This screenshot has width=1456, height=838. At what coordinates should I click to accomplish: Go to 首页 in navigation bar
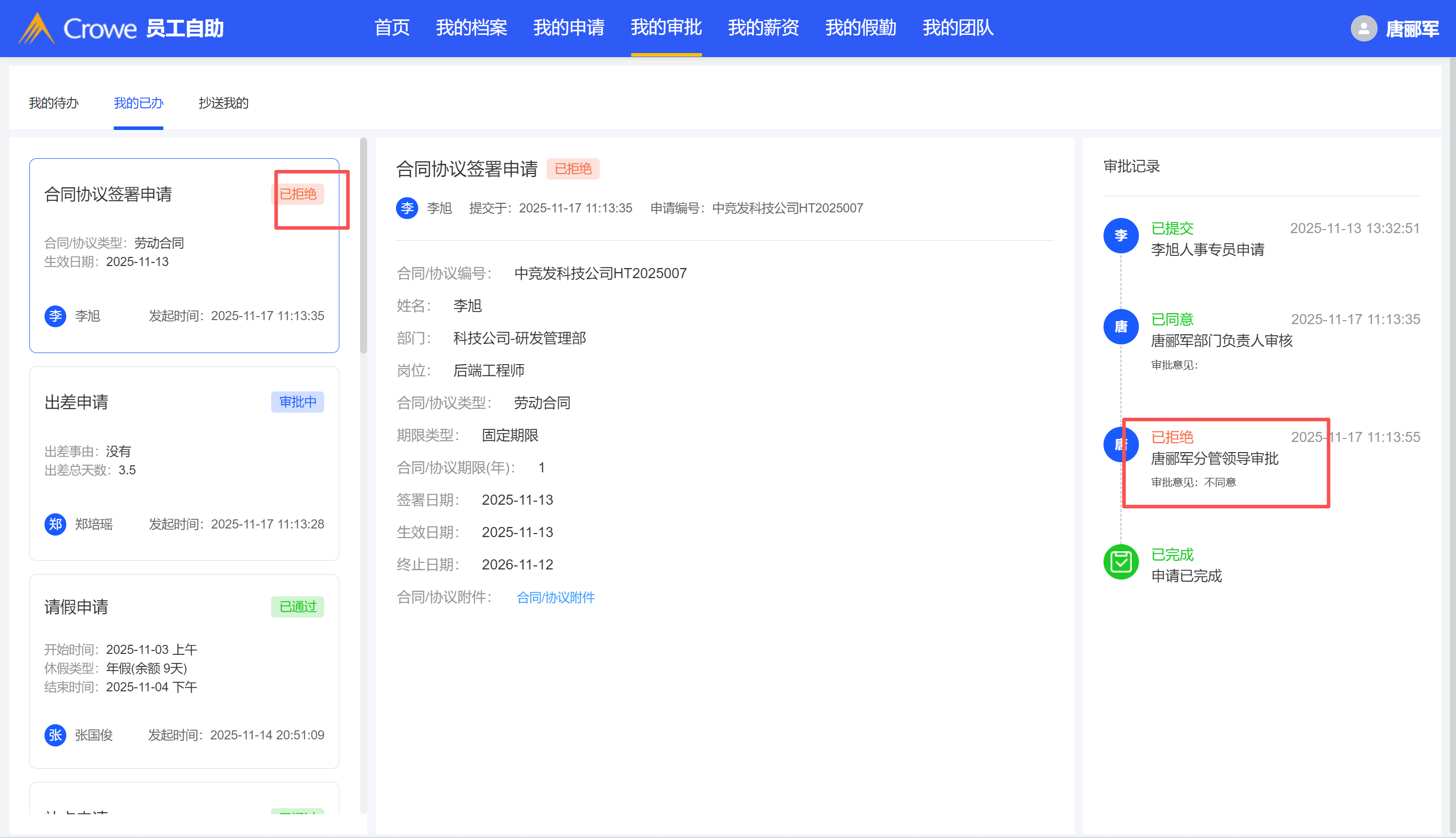pyautogui.click(x=392, y=28)
